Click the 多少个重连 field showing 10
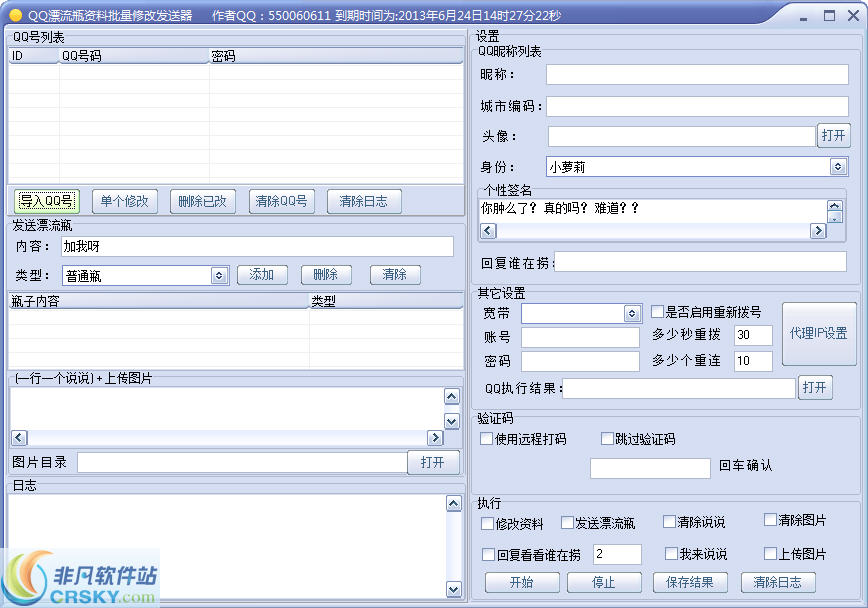The image size is (868, 608). click(753, 361)
